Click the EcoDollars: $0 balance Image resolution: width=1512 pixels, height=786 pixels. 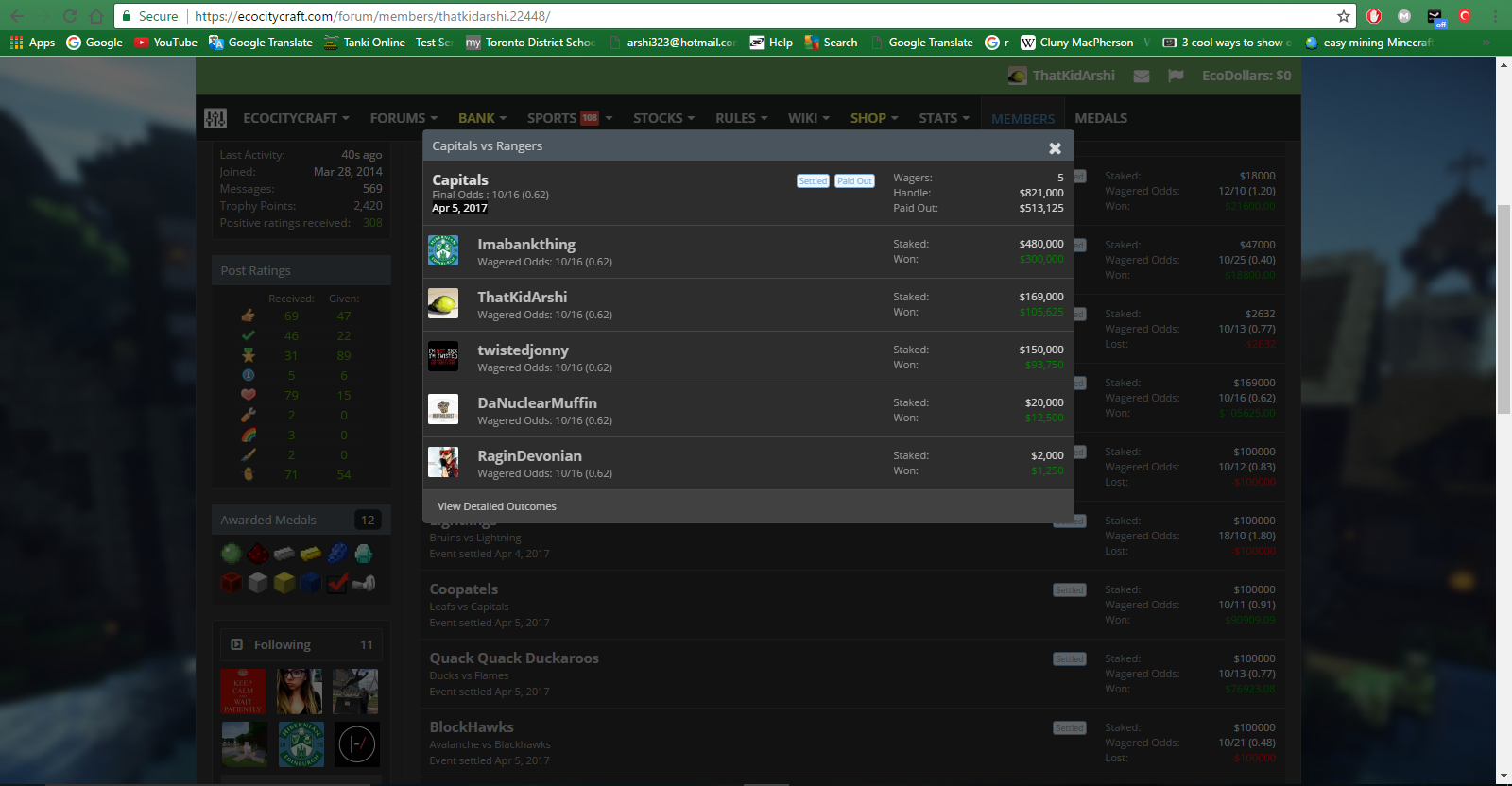[1246, 76]
